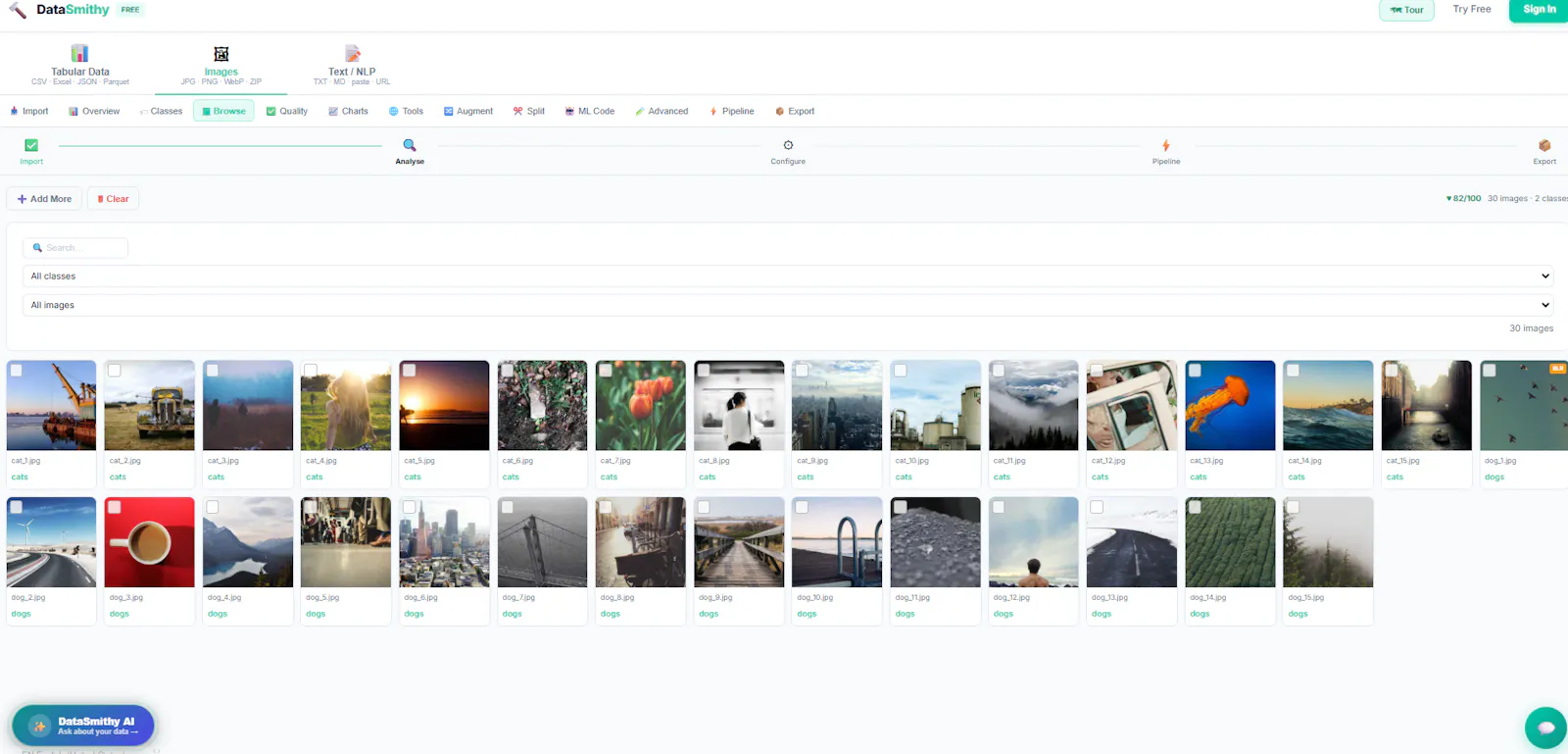This screenshot has width=1568, height=754.
Task: Open the Import tab
Action: 29,111
